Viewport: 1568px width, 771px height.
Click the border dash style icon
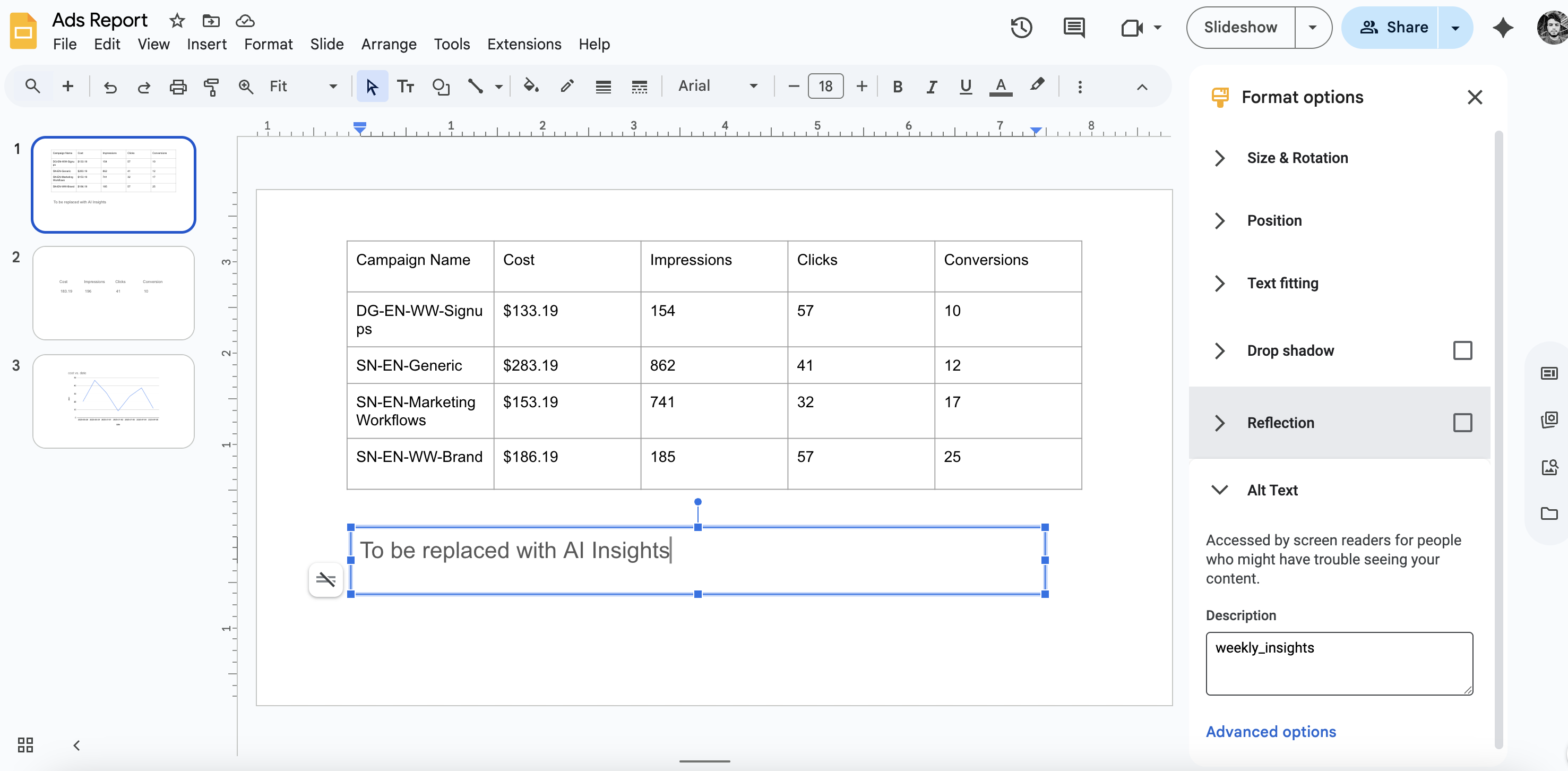tap(639, 87)
